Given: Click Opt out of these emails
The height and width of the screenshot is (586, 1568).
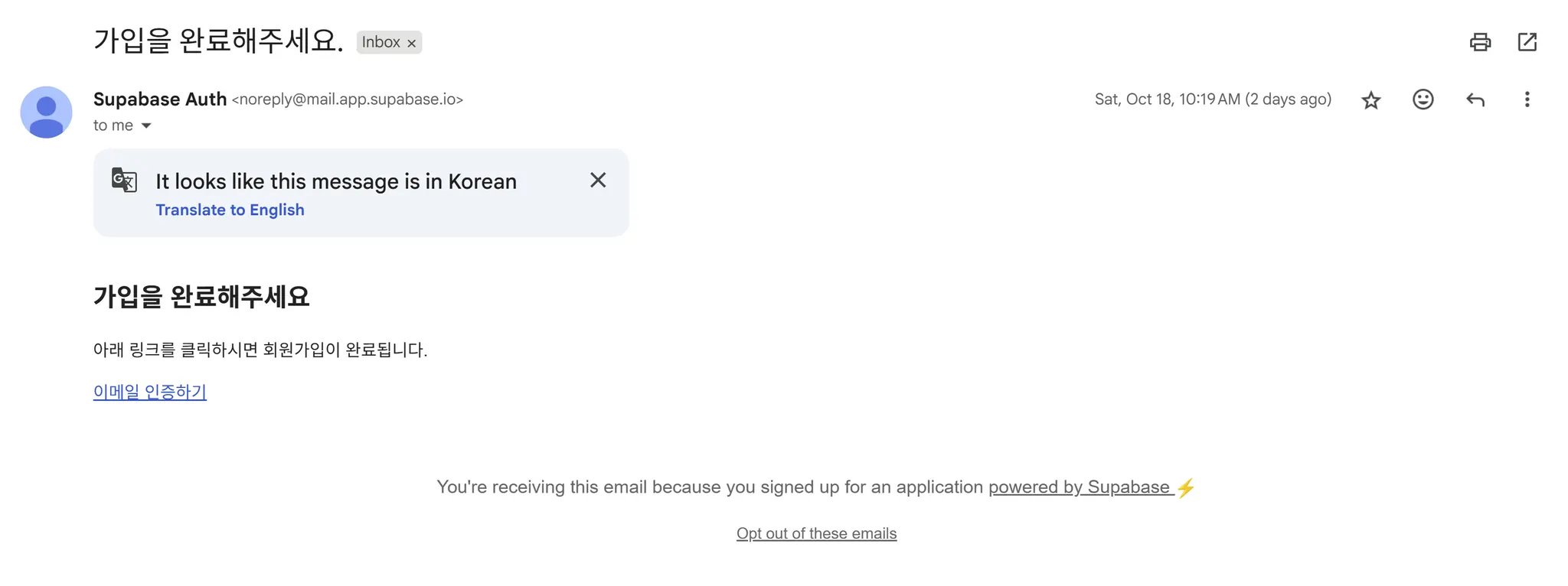Looking at the screenshot, I should [x=816, y=533].
